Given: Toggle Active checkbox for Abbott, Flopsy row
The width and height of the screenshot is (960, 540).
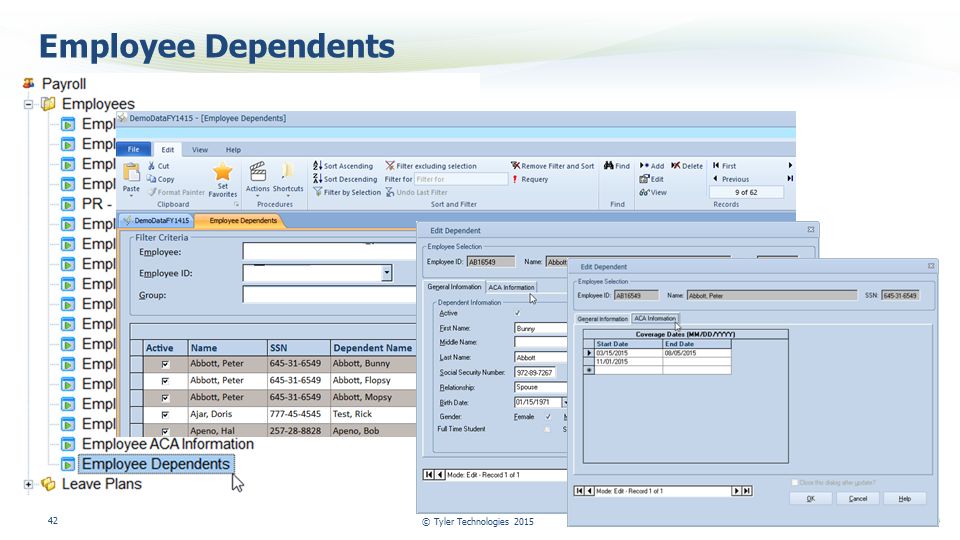Looking at the screenshot, I should pyautogui.click(x=165, y=381).
